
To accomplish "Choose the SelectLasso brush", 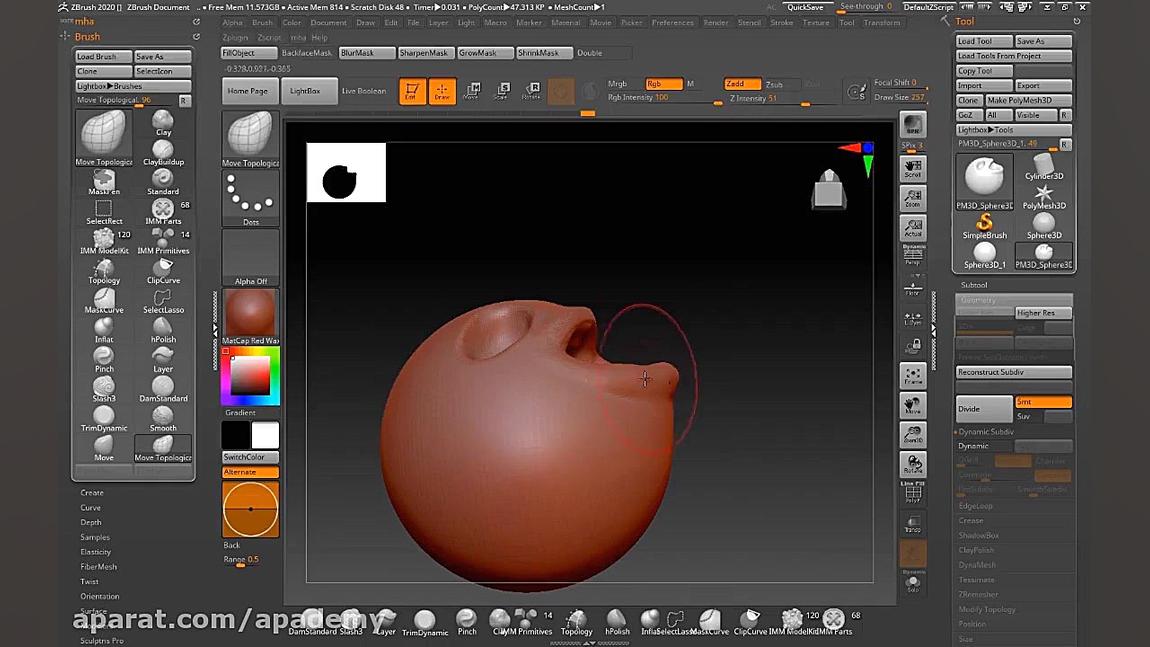I will (163, 300).
